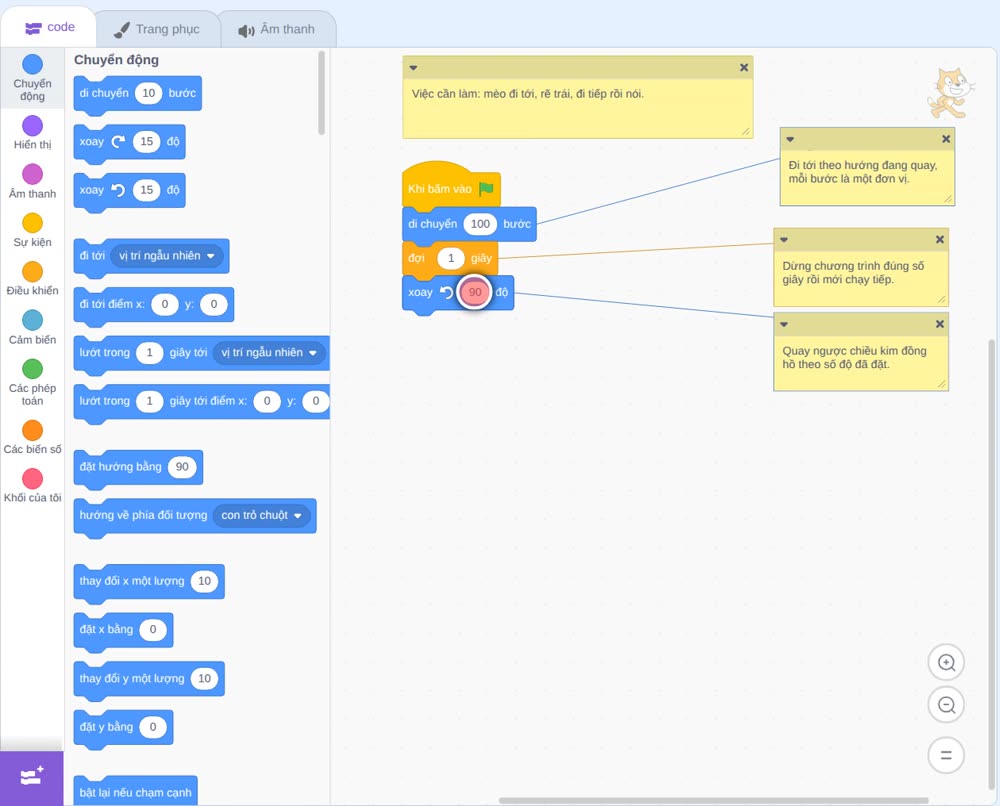
Task: Click the workspace horizontal scrollbar
Action: click(x=713, y=800)
